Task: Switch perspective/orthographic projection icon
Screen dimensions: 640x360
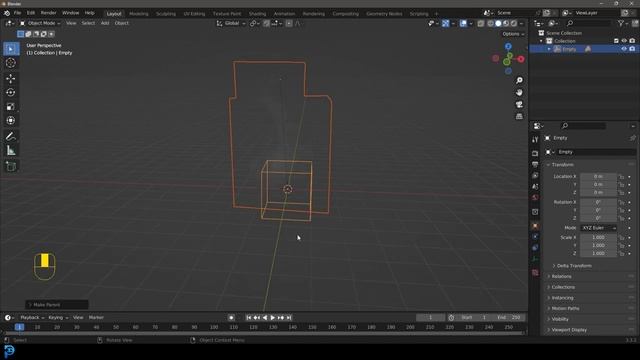Action: [x=519, y=117]
